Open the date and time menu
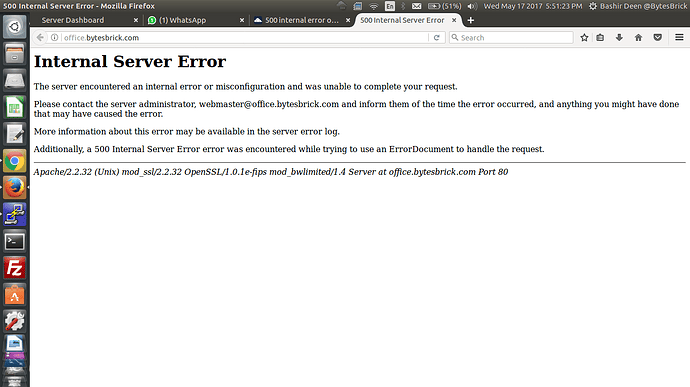 (x=532, y=6)
